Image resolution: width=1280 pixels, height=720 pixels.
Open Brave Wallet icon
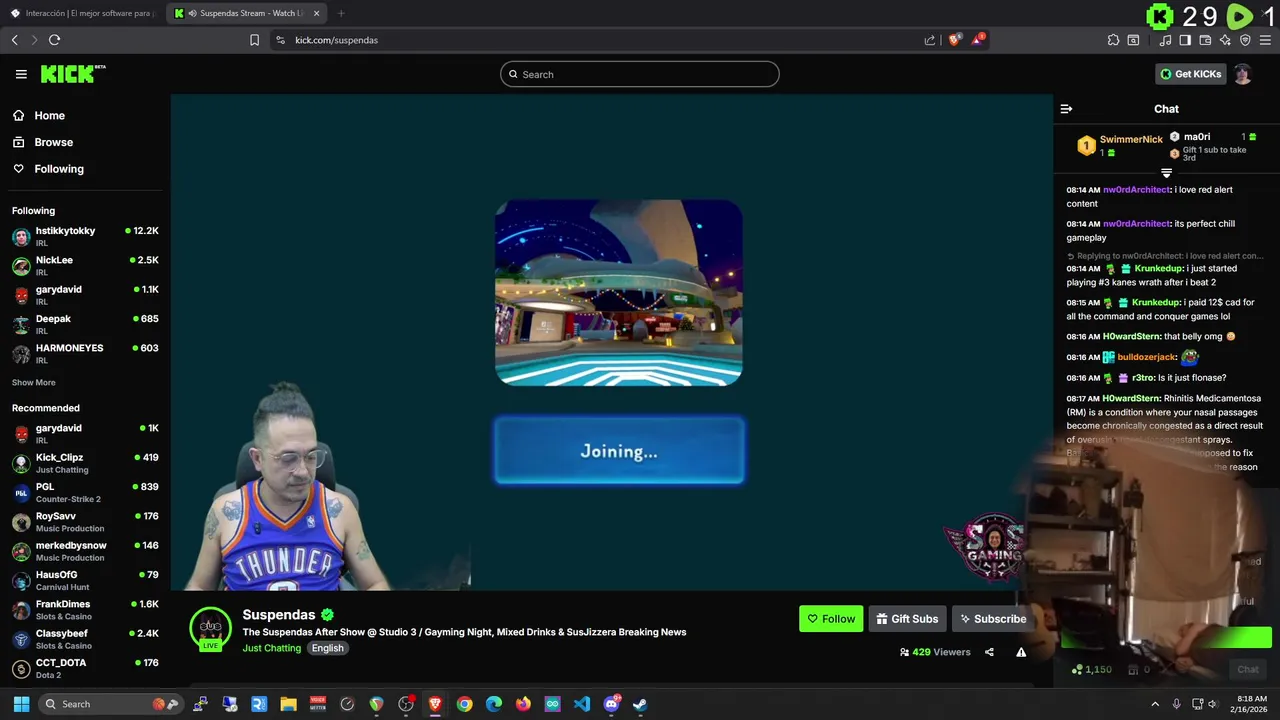point(1205,40)
